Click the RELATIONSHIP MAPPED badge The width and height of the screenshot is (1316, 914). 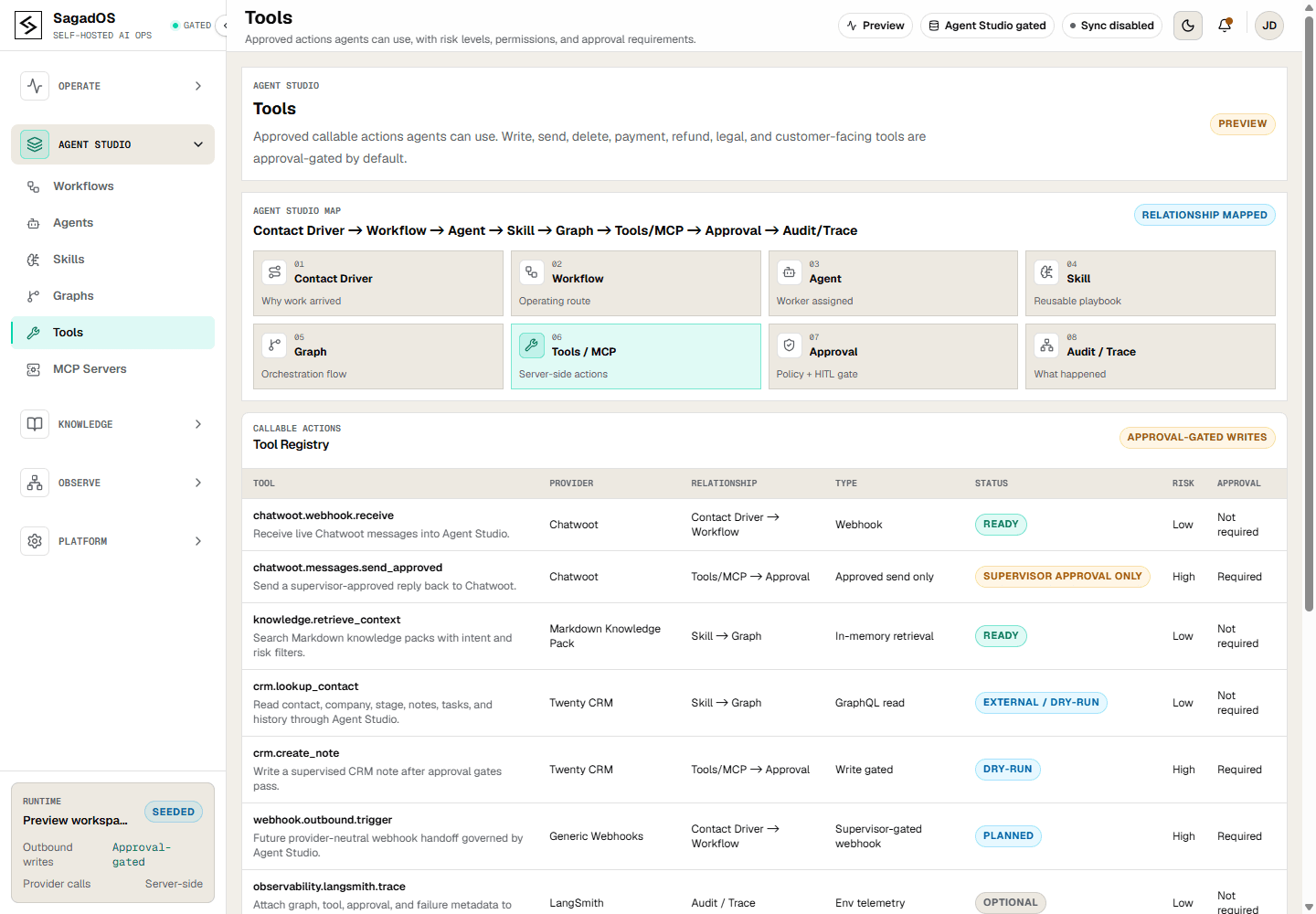[x=1205, y=216]
